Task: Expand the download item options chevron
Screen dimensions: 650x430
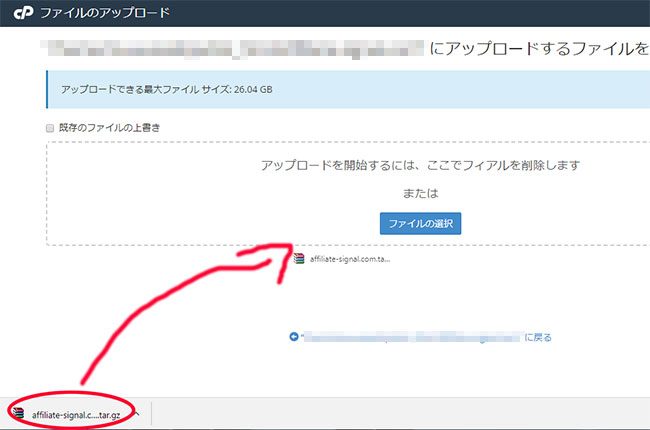Action: pyautogui.click(x=137, y=412)
